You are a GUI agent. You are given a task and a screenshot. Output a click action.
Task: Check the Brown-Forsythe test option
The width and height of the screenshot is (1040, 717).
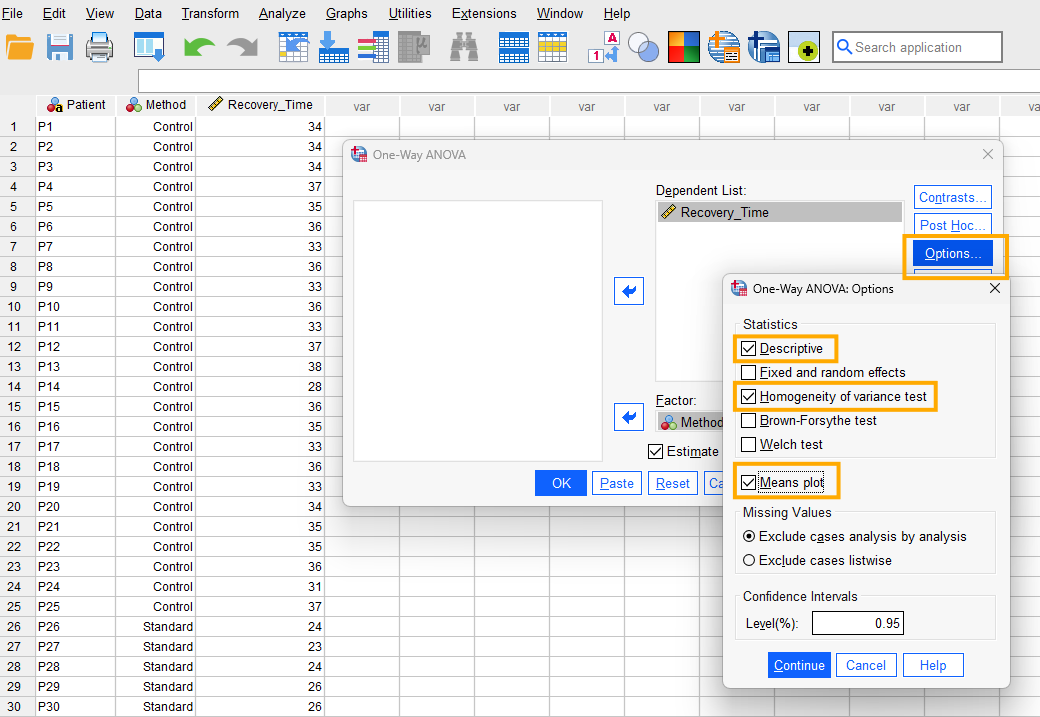[749, 420]
